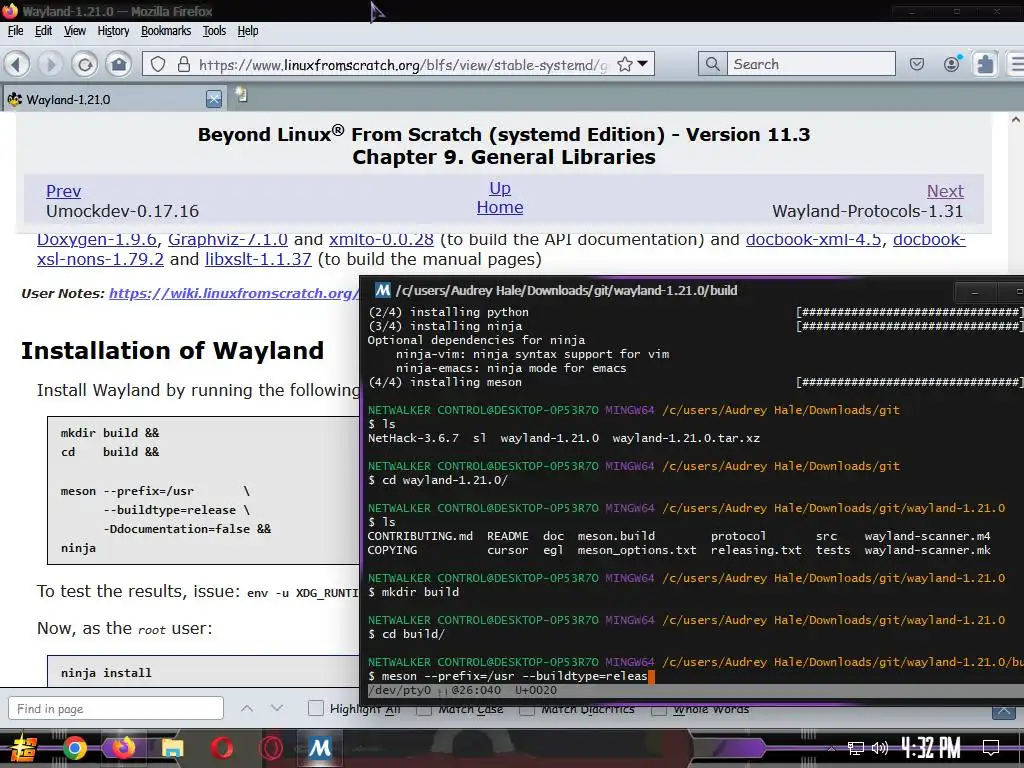
Task: Click Firefox forward navigation button
Action: (x=50, y=64)
